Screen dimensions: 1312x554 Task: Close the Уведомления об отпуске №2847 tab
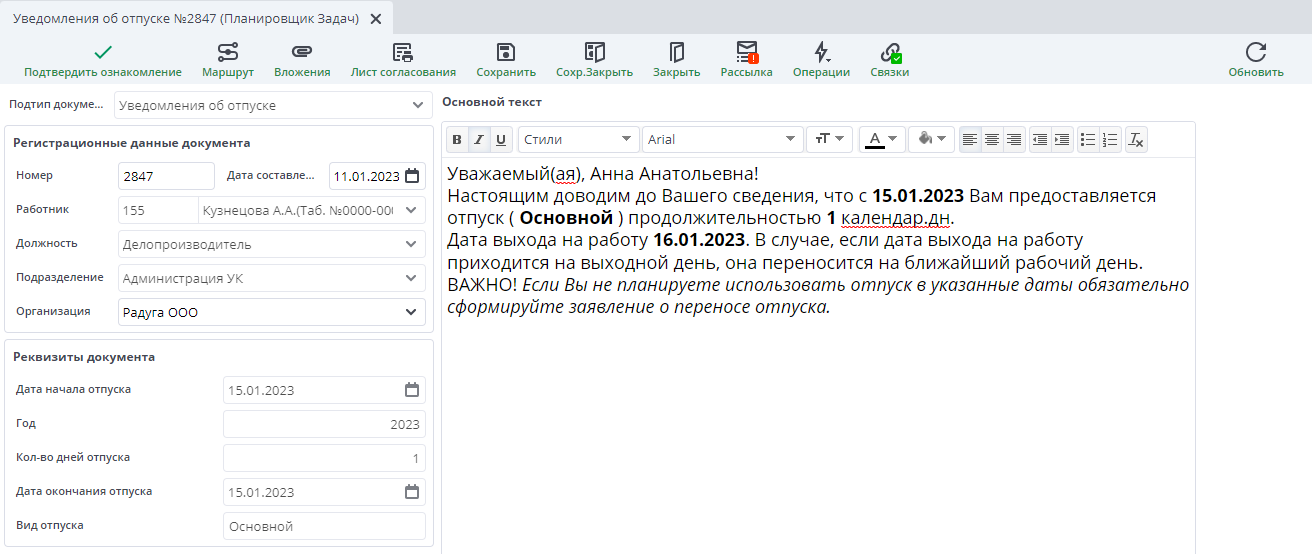coord(375,18)
